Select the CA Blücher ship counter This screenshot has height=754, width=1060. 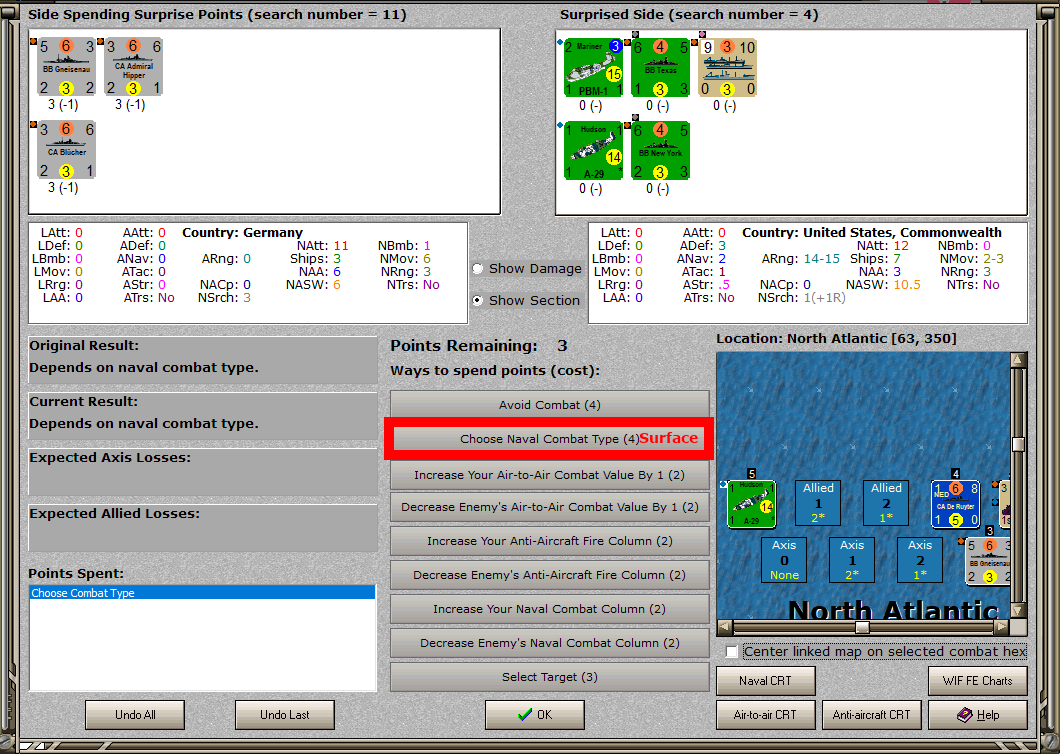[66, 150]
